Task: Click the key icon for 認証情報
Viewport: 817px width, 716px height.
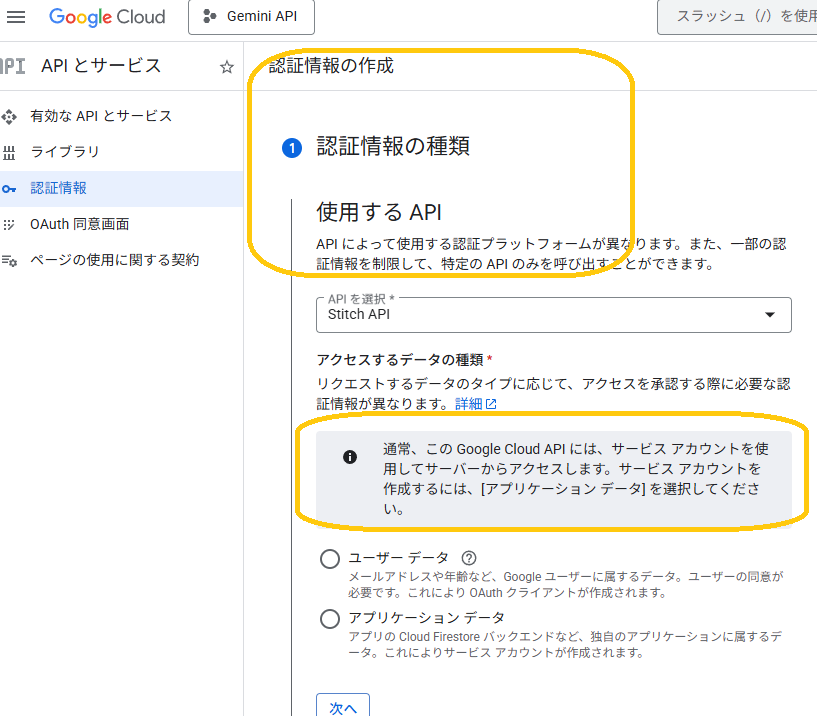Action: coord(10,188)
